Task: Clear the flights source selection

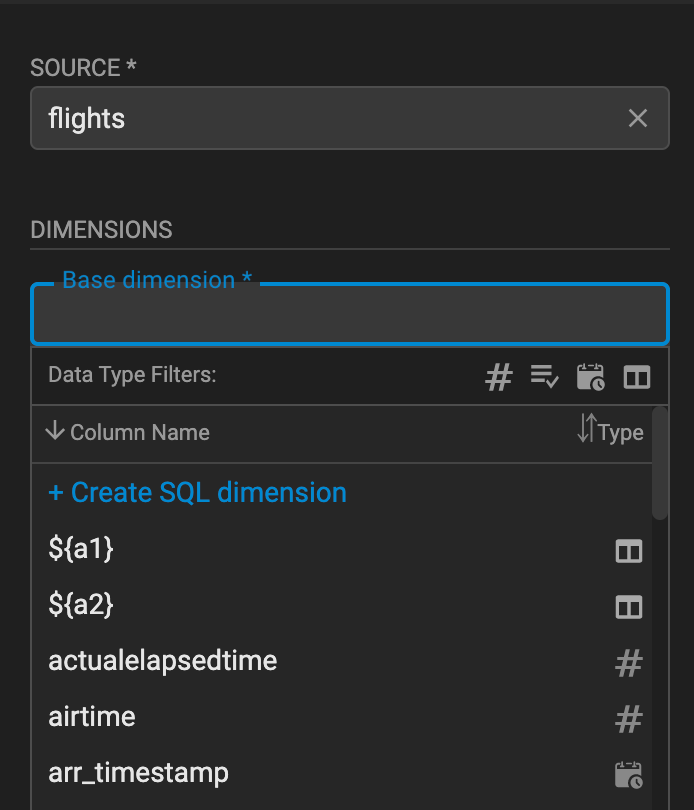Action: 638,118
